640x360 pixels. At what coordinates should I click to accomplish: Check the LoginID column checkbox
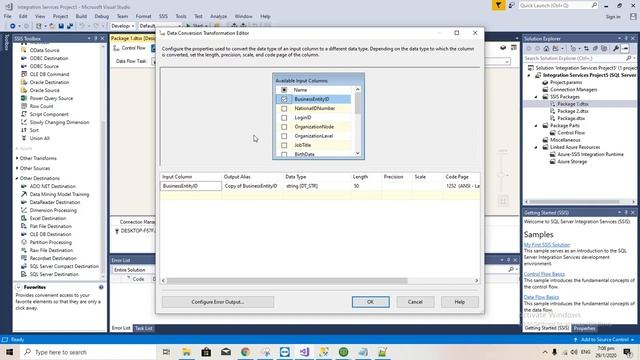point(284,118)
